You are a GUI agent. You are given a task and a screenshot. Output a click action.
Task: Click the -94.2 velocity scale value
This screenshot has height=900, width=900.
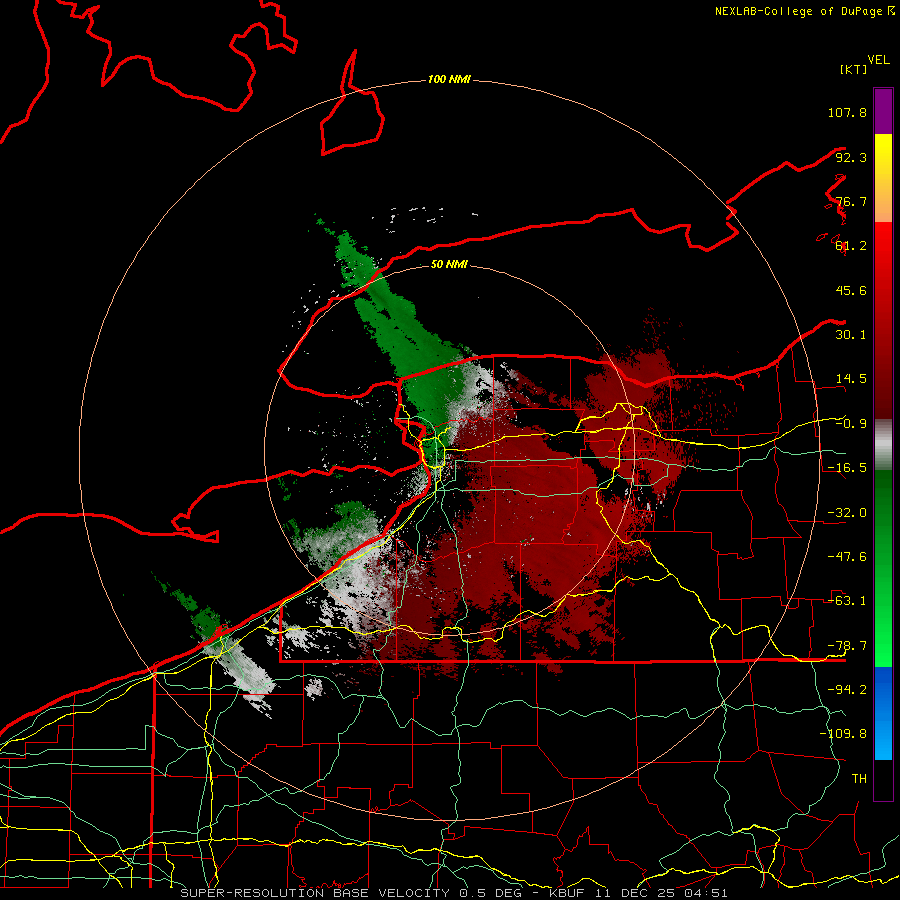[x=847, y=690]
